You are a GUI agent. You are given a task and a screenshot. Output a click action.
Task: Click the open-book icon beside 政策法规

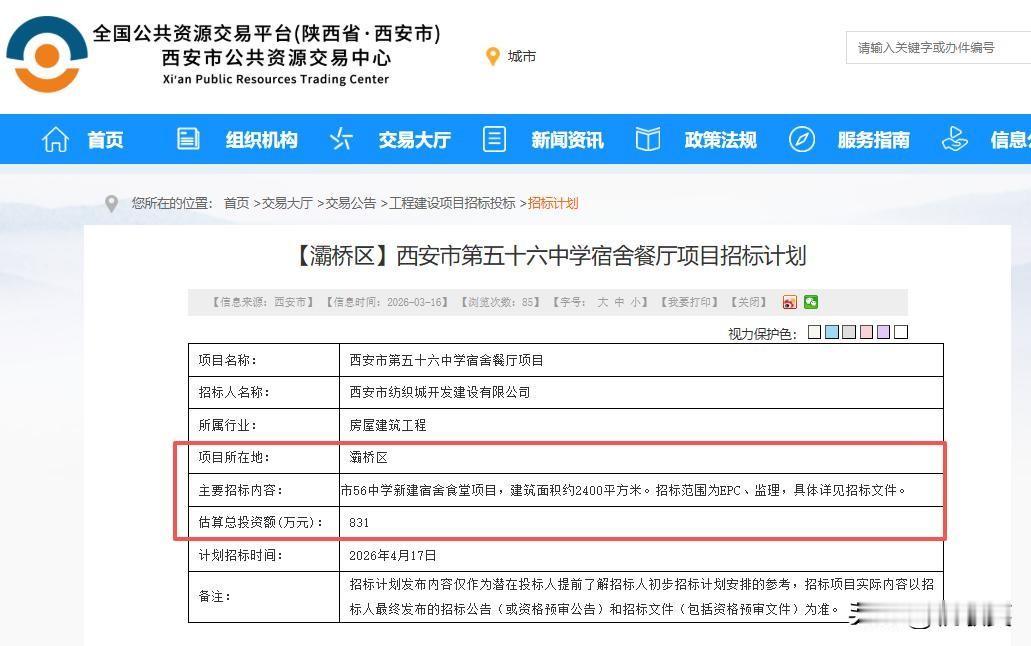coord(647,140)
